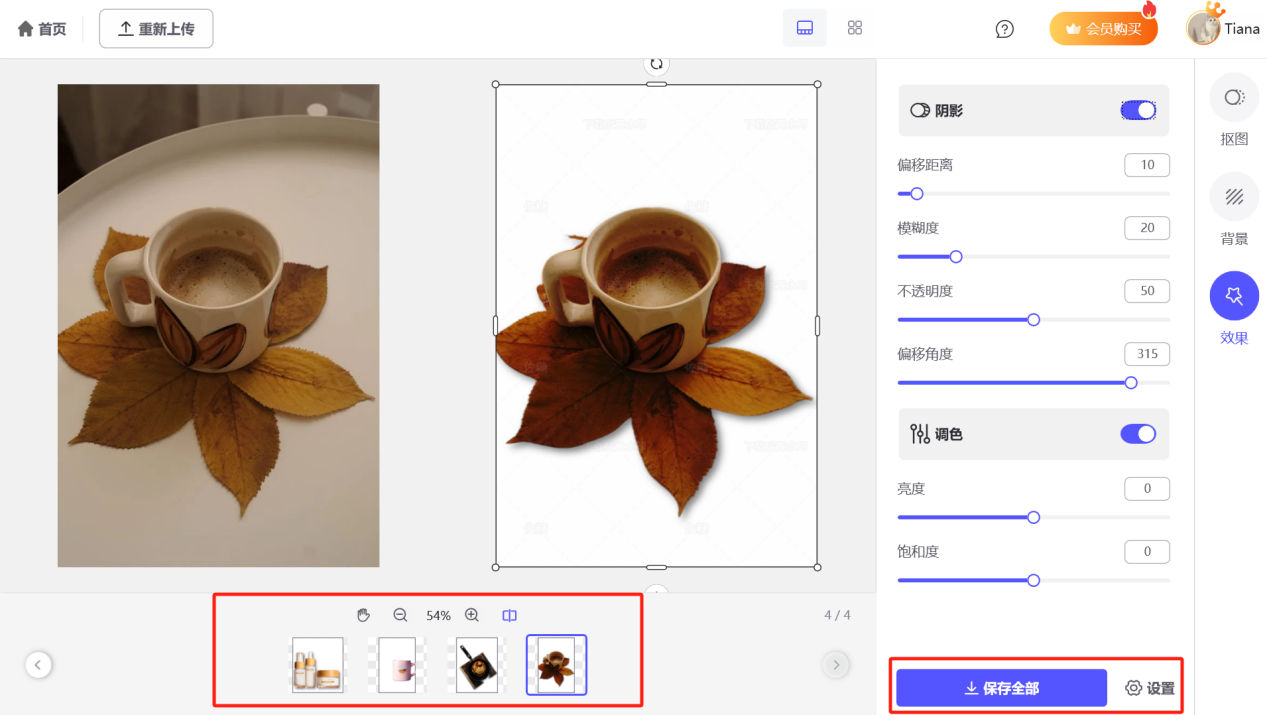Click the zoom out magnifier icon
This screenshot has height=715, width=1267.
(400, 615)
